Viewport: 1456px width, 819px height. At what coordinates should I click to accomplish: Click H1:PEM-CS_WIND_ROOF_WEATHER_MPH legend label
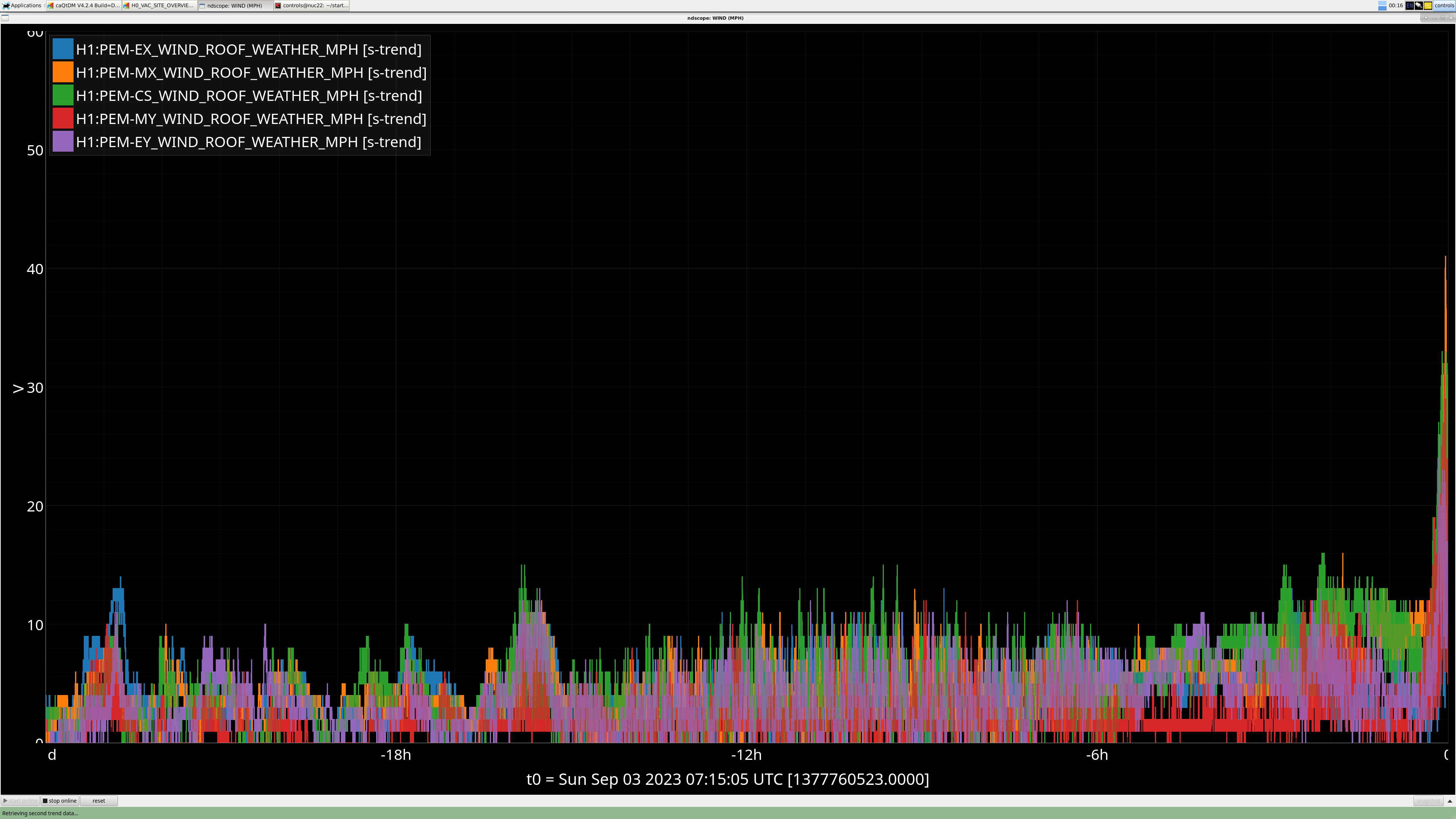249,96
